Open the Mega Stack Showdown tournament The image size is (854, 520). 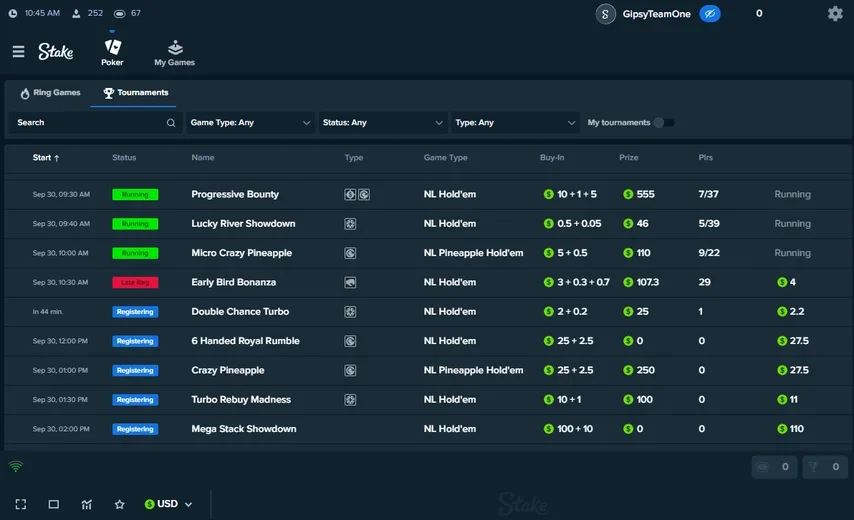click(x=243, y=430)
